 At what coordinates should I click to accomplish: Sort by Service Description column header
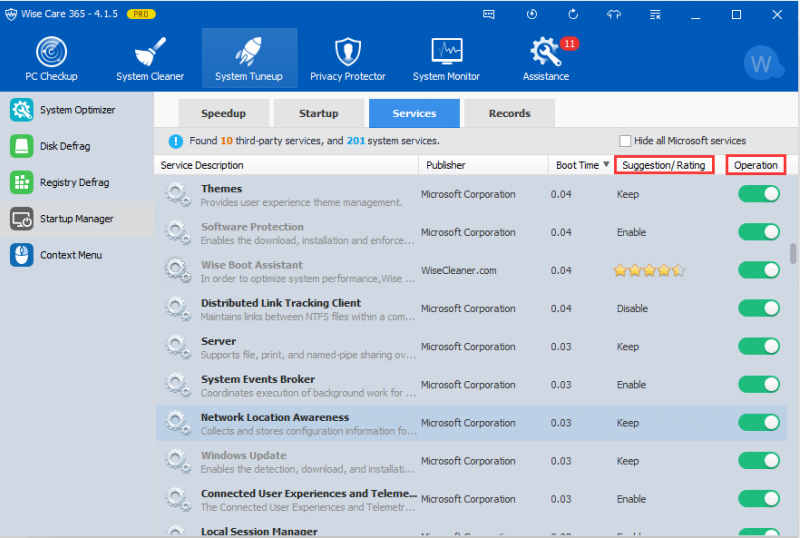pos(286,165)
